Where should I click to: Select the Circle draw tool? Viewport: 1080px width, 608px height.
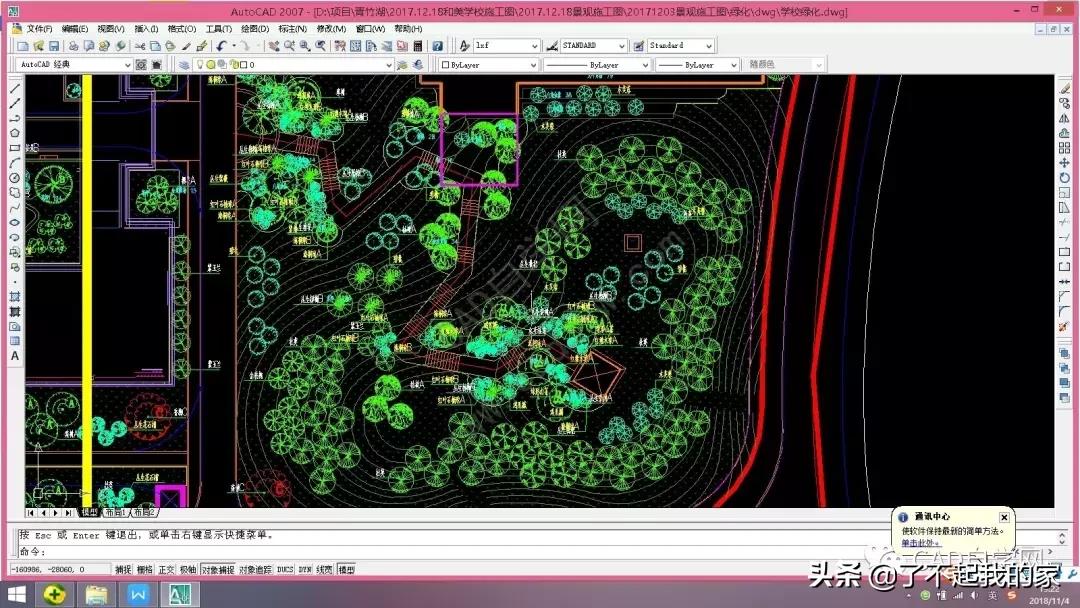(x=15, y=178)
